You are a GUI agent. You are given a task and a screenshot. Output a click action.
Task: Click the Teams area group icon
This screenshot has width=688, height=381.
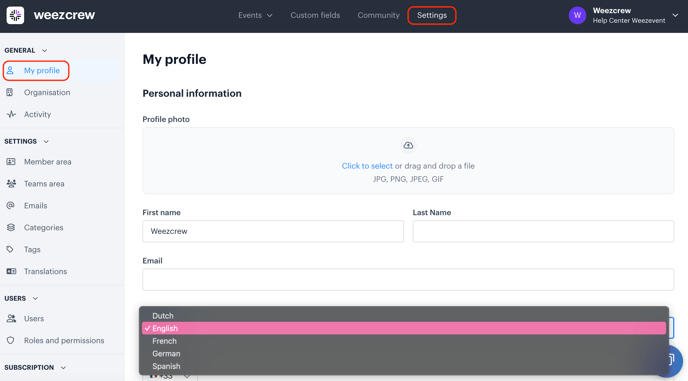[11, 183]
